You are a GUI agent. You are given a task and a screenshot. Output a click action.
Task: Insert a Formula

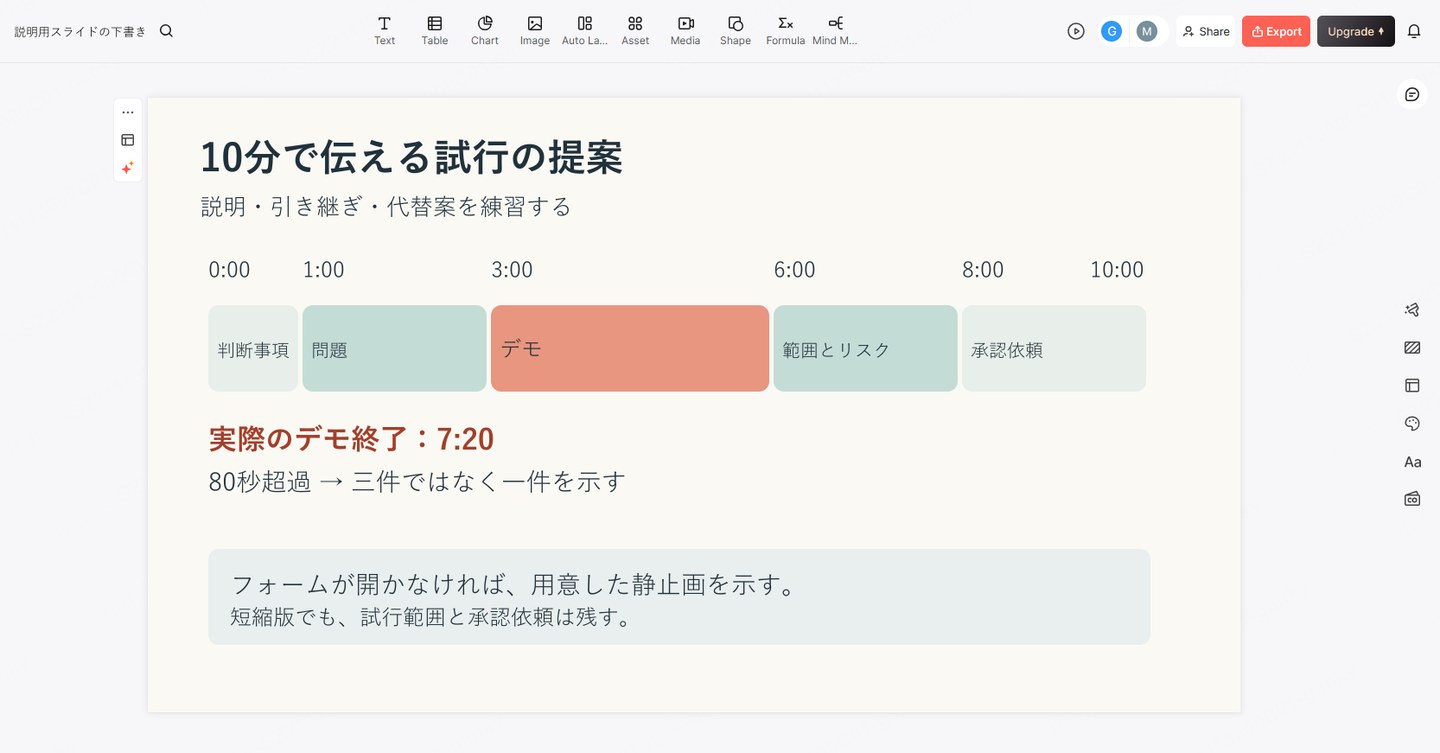(785, 31)
